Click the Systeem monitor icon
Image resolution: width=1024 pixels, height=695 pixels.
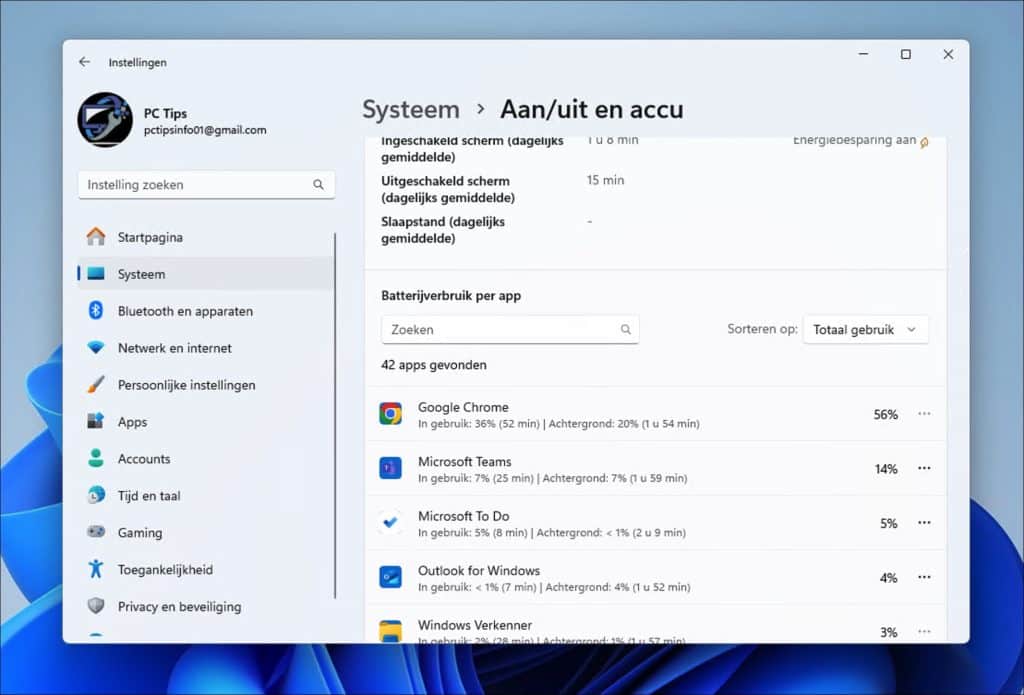click(96, 274)
